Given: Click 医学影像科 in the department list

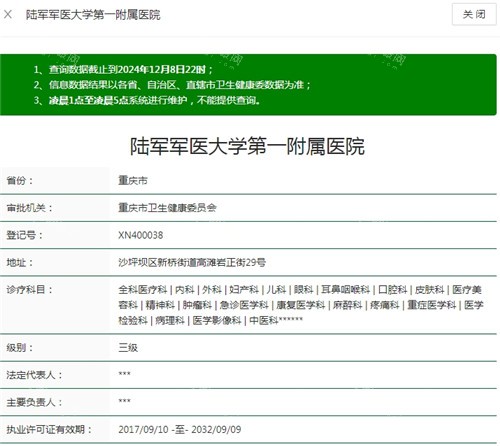Looking at the screenshot, I should 217,321.
